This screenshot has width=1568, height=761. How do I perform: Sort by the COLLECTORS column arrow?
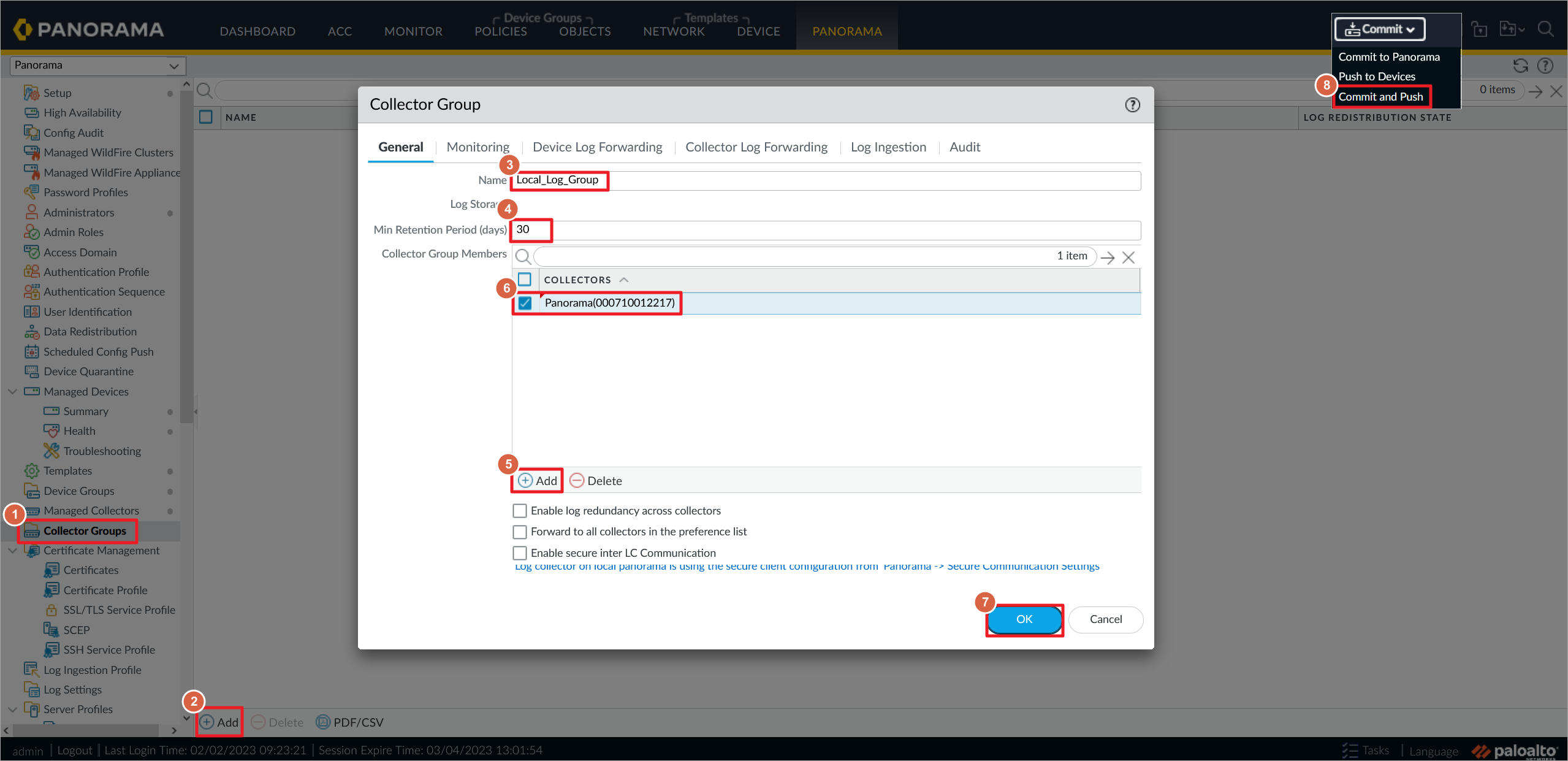coord(624,280)
